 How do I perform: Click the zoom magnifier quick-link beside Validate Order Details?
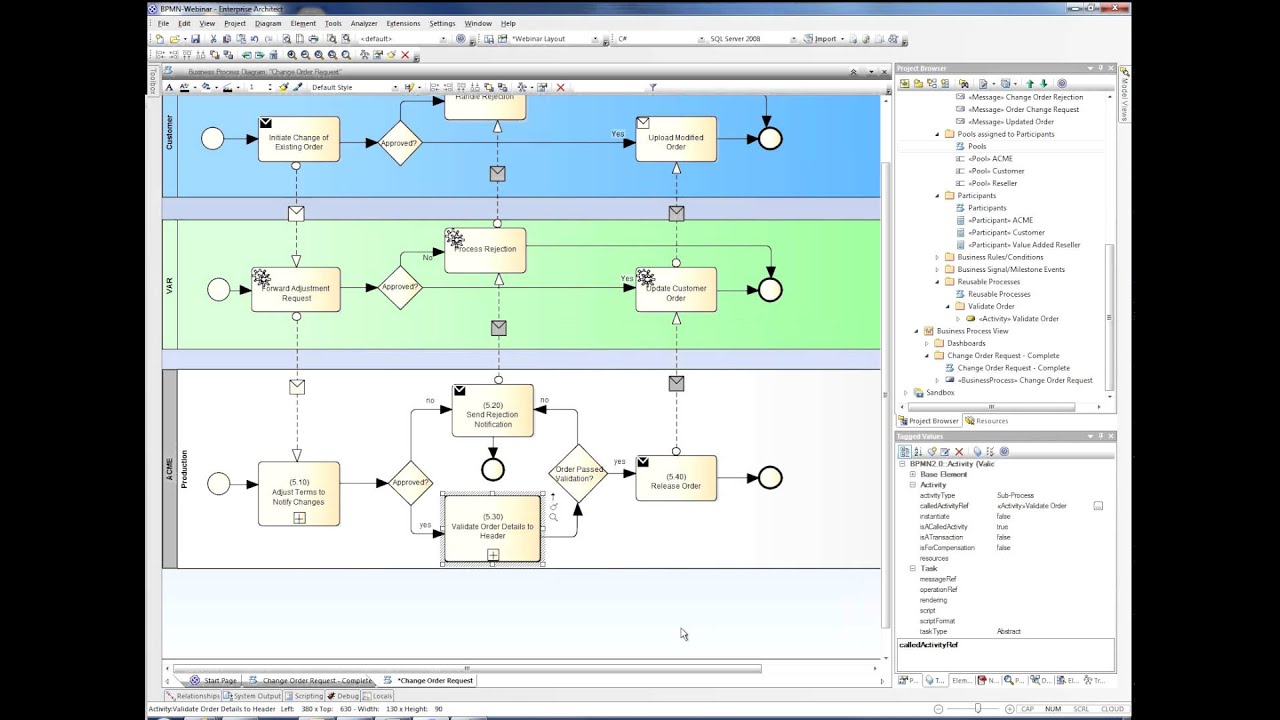[x=553, y=517]
